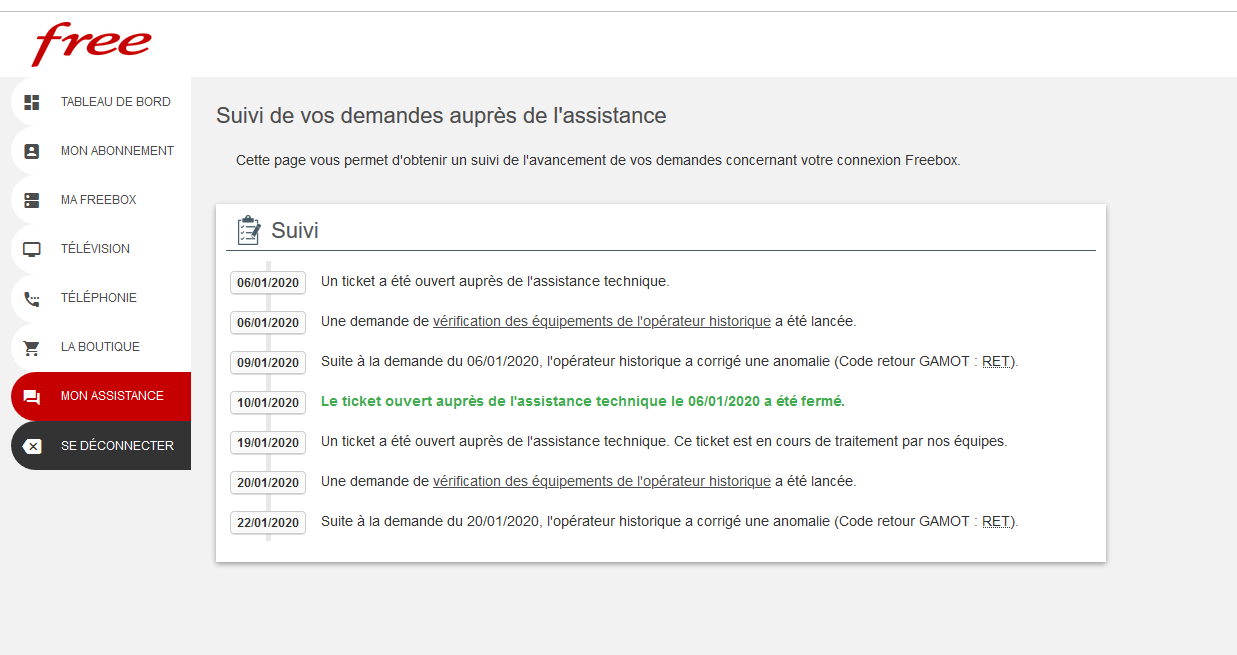Open the TÉLÉPHONIE section
Screen dimensions: 1237x655
click(101, 298)
